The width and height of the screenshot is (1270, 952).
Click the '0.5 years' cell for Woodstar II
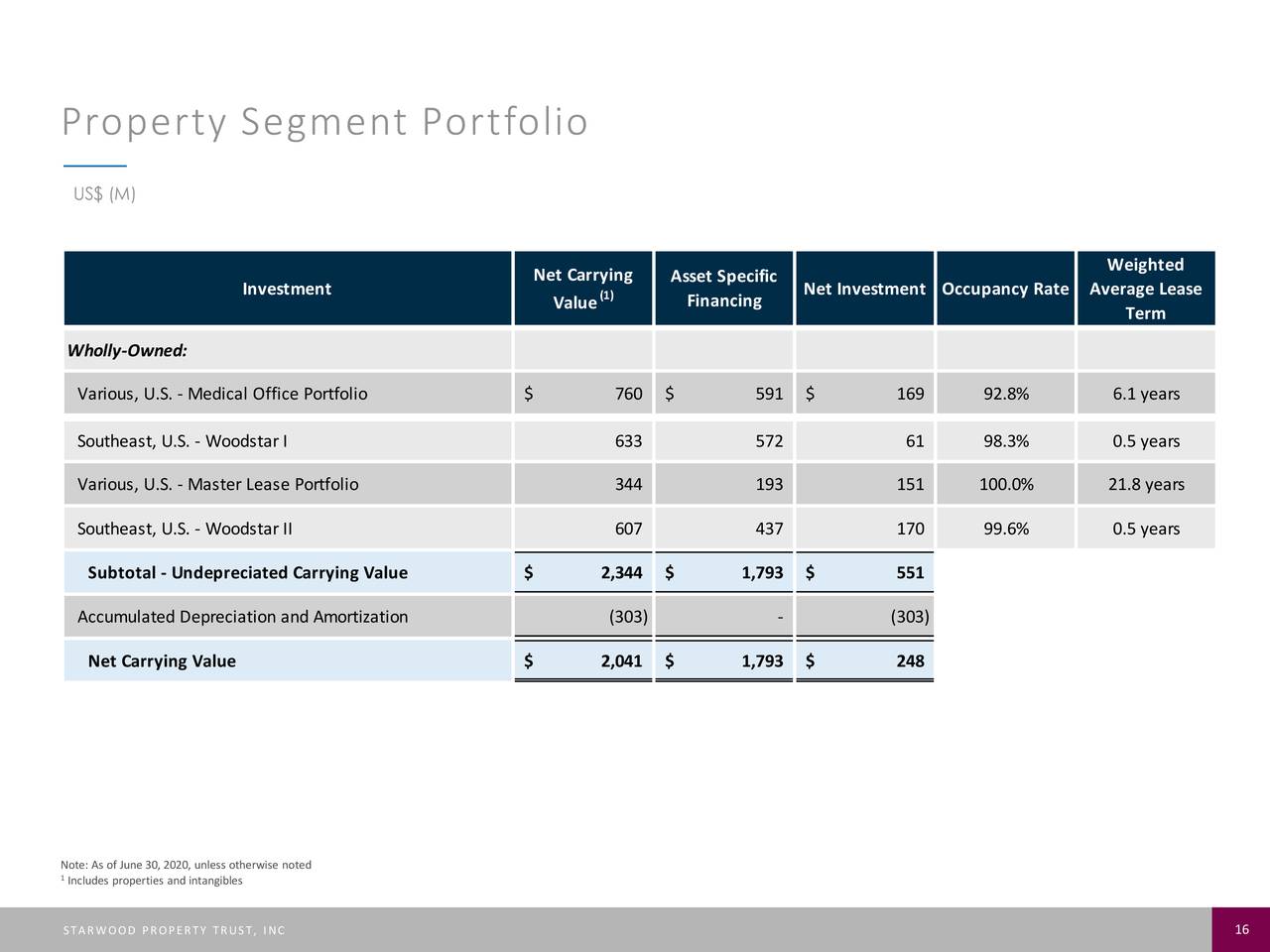point(1146,529)
